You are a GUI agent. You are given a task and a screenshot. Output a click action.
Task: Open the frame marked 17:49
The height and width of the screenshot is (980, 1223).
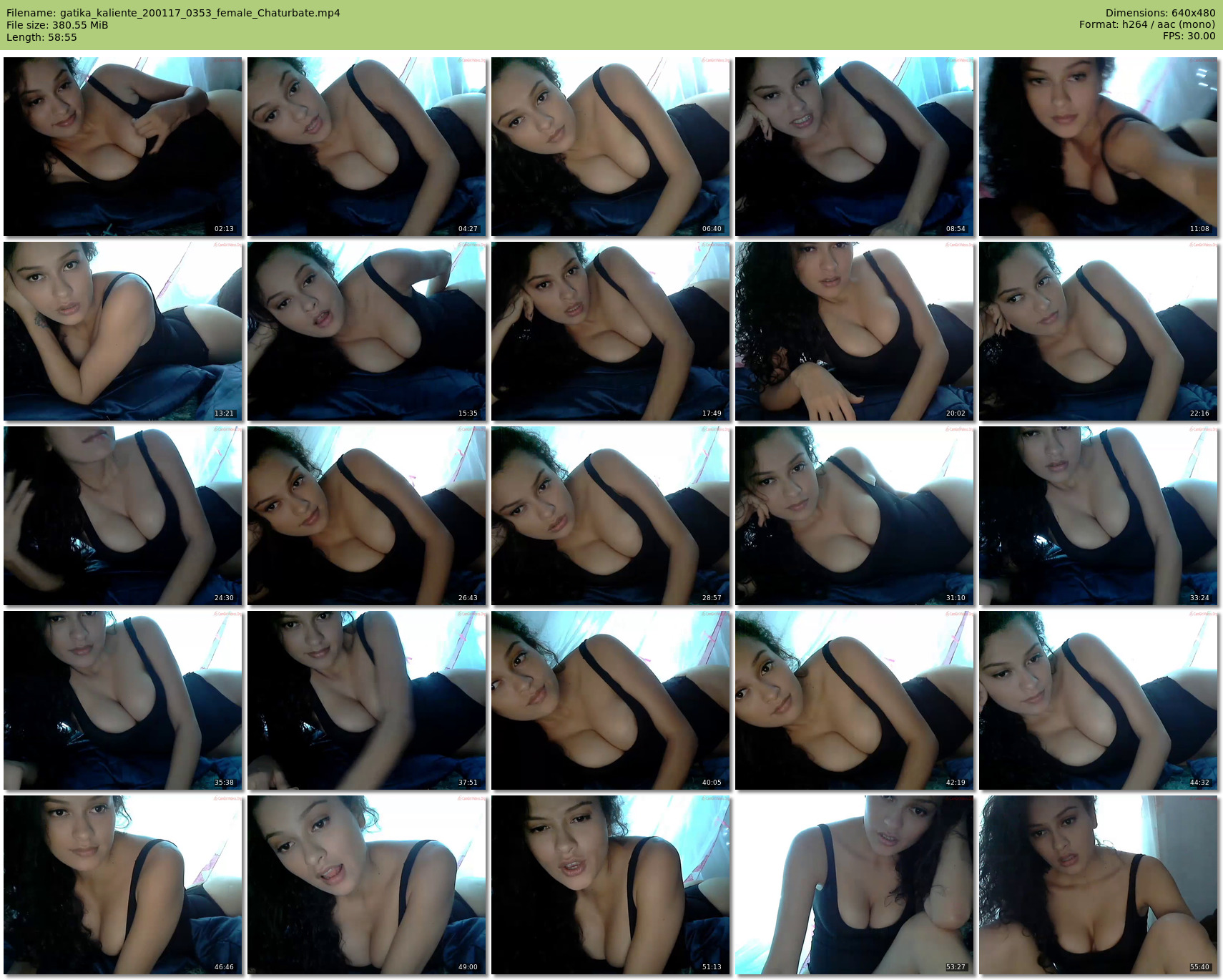tap(610, 331)
